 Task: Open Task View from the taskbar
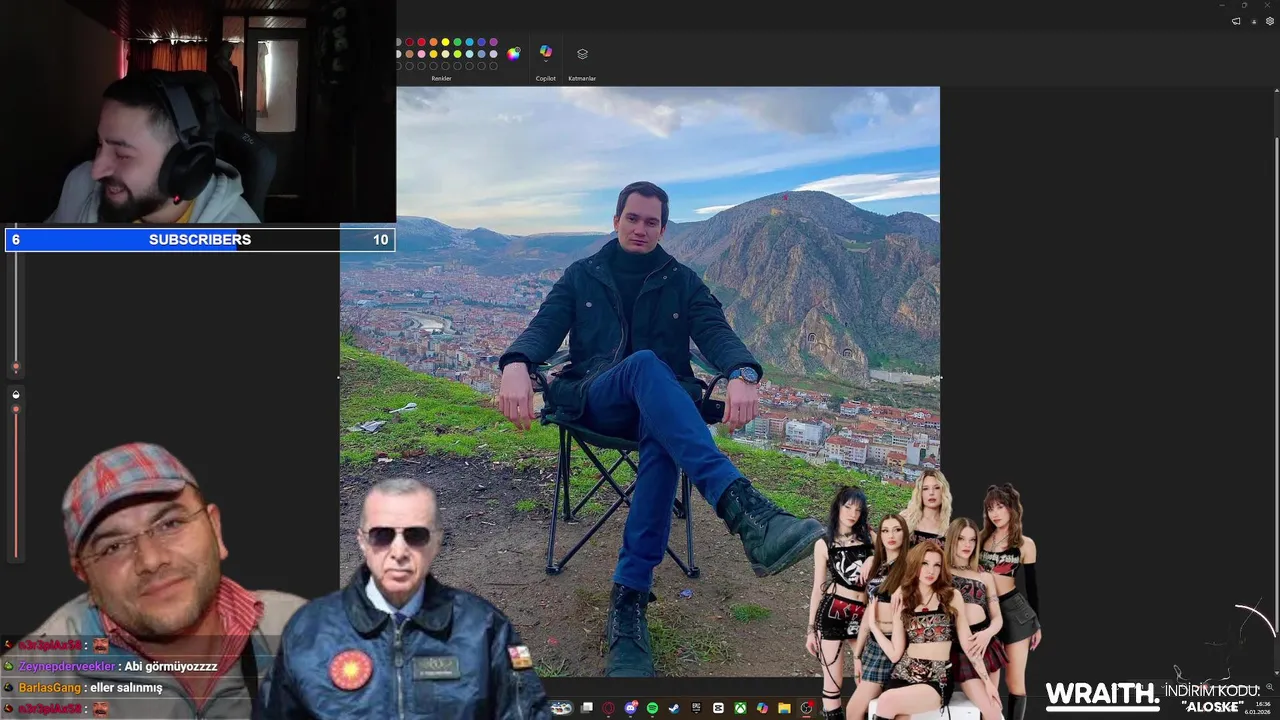tap(587, 708)
